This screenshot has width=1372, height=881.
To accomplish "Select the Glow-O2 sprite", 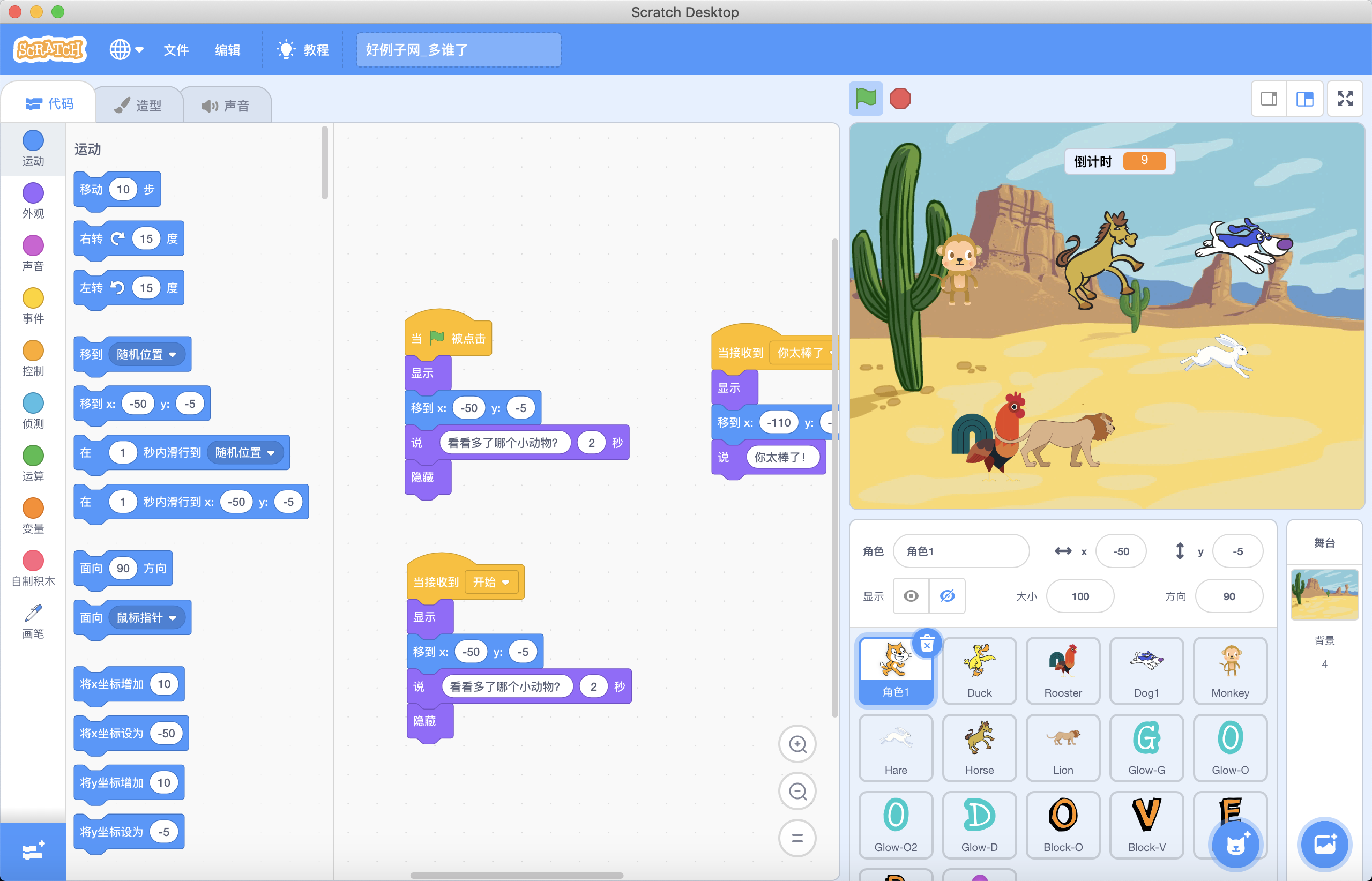I will click(x=896, y=825).
